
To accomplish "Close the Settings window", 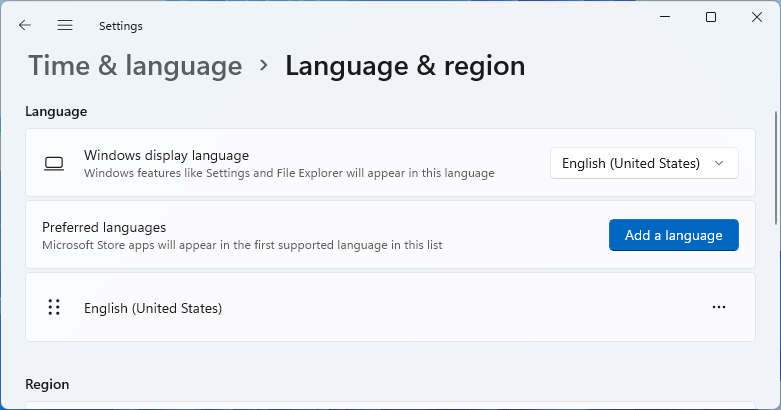I will 756,17.
